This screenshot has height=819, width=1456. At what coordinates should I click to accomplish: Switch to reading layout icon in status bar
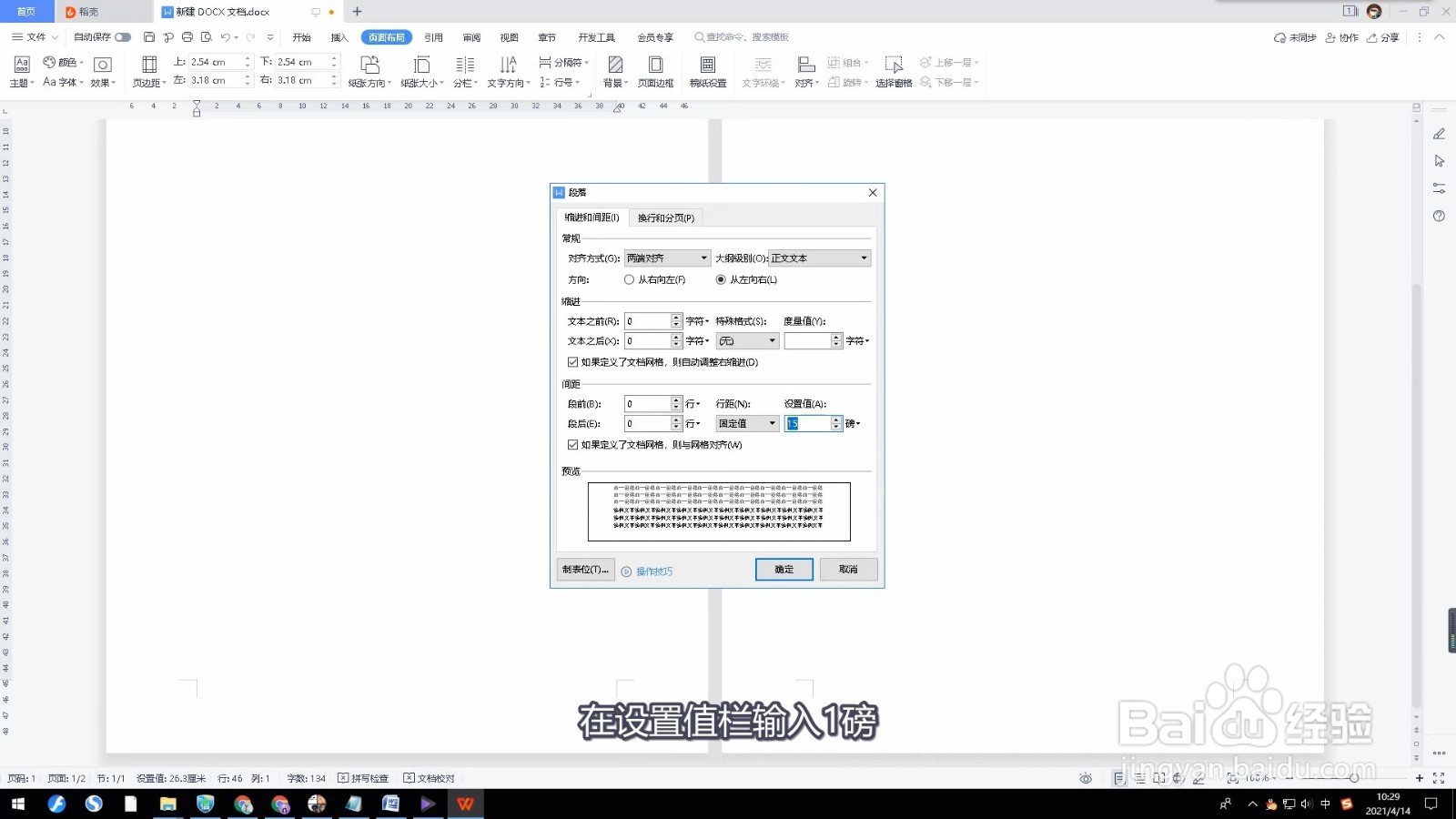(1158, 778)
